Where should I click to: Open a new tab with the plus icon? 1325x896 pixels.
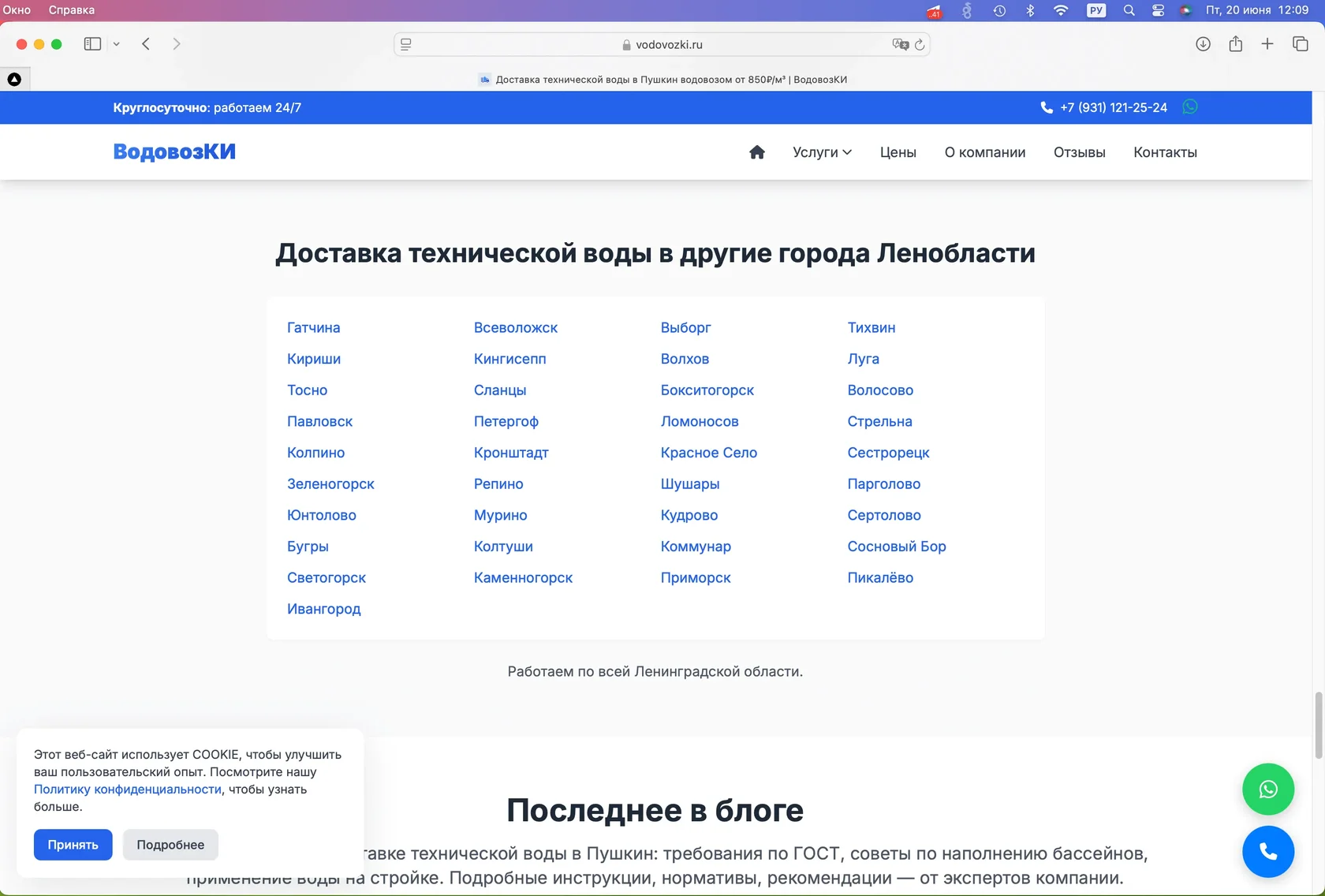coord(1267,44)
